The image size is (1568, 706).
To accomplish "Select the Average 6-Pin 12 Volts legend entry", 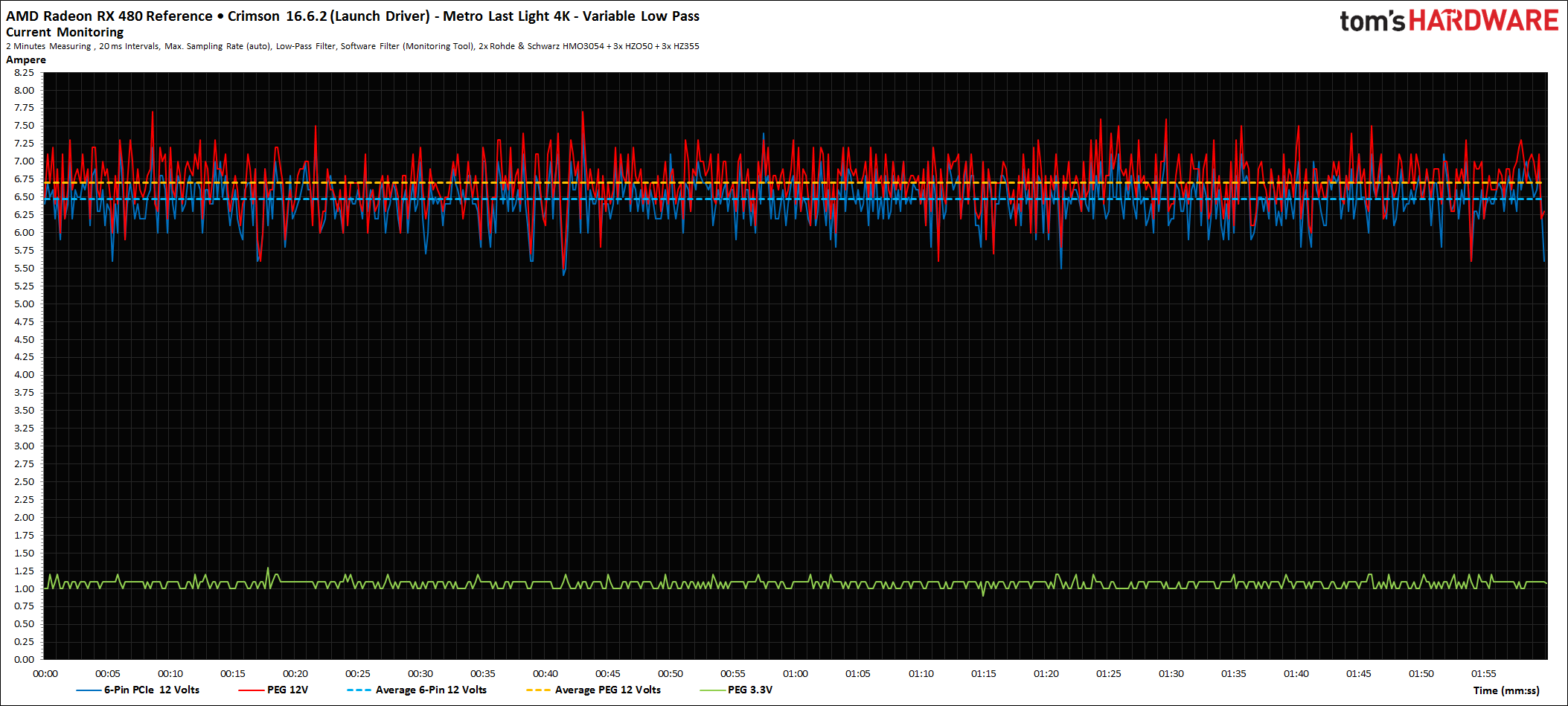I will click(417, 690).
